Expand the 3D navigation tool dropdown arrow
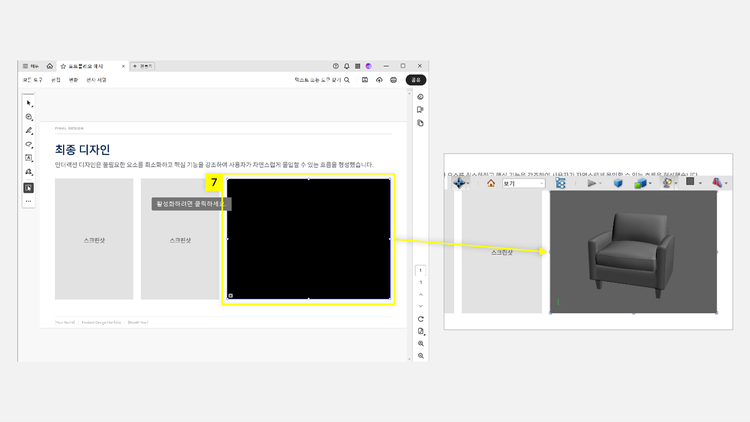 (x=468, y=183)
